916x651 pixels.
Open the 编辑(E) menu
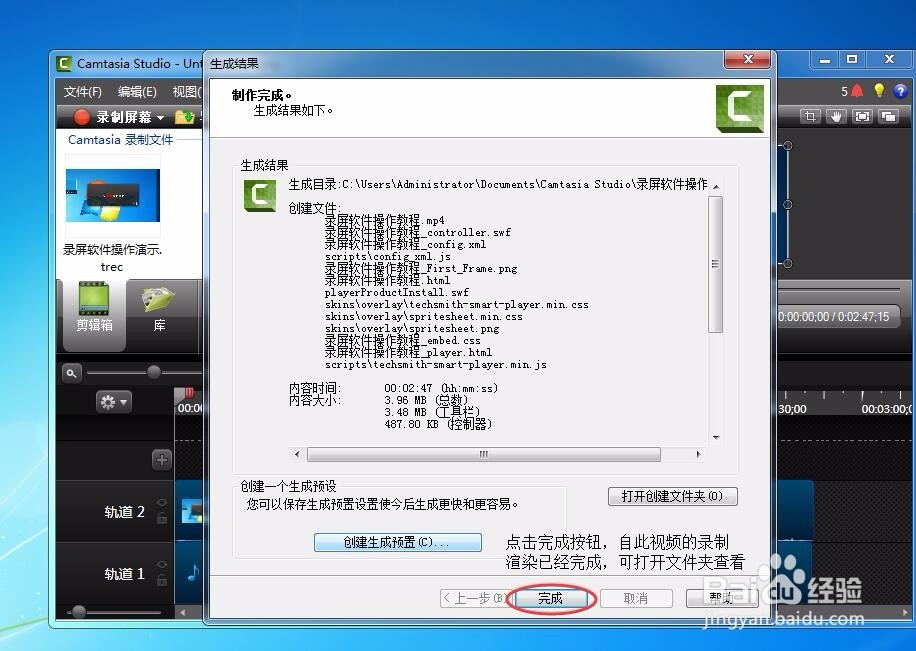[137, 92]
